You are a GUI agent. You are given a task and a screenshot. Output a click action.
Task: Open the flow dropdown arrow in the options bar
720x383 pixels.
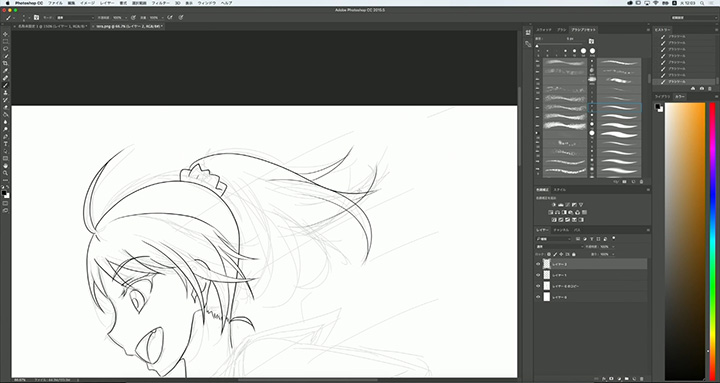163,17
